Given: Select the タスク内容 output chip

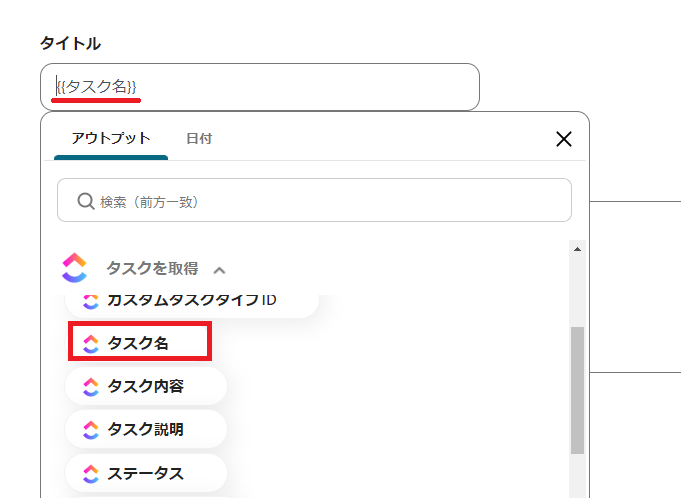Looking at the screenshot, I should coord(146,386).
